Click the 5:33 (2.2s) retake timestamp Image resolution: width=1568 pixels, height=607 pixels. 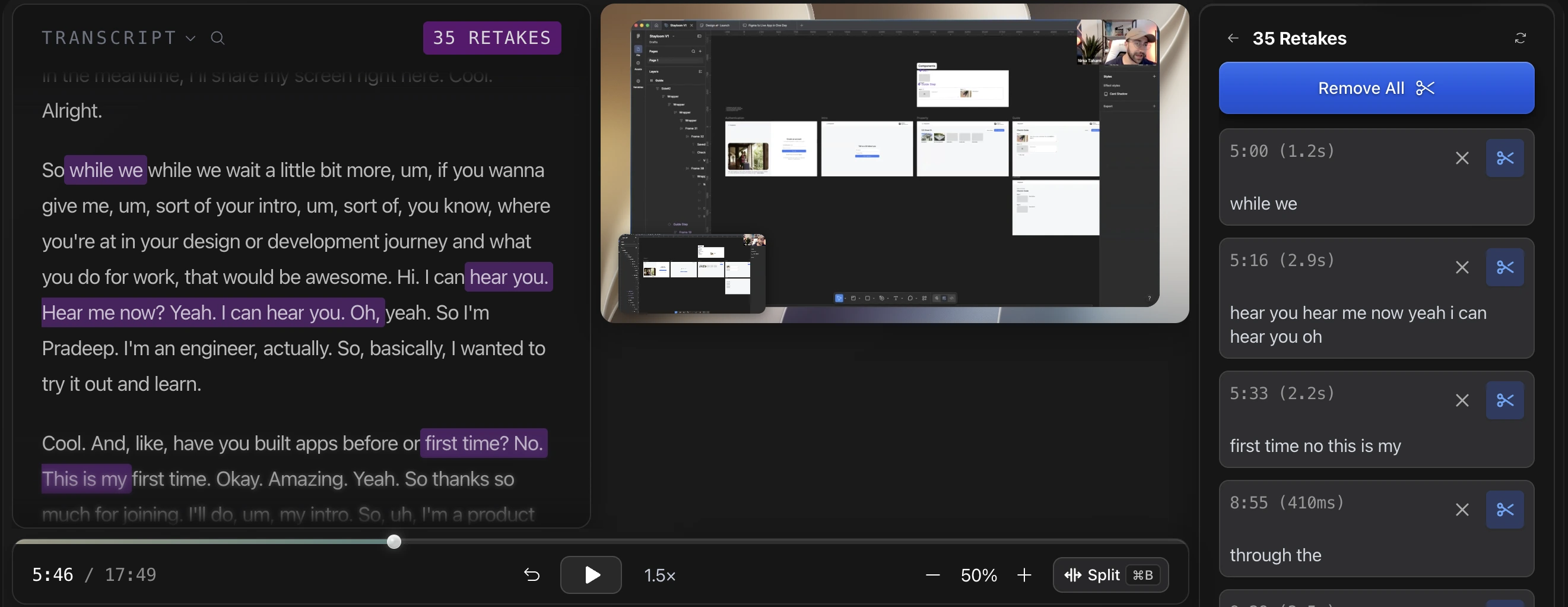(x=1282, y=393)
